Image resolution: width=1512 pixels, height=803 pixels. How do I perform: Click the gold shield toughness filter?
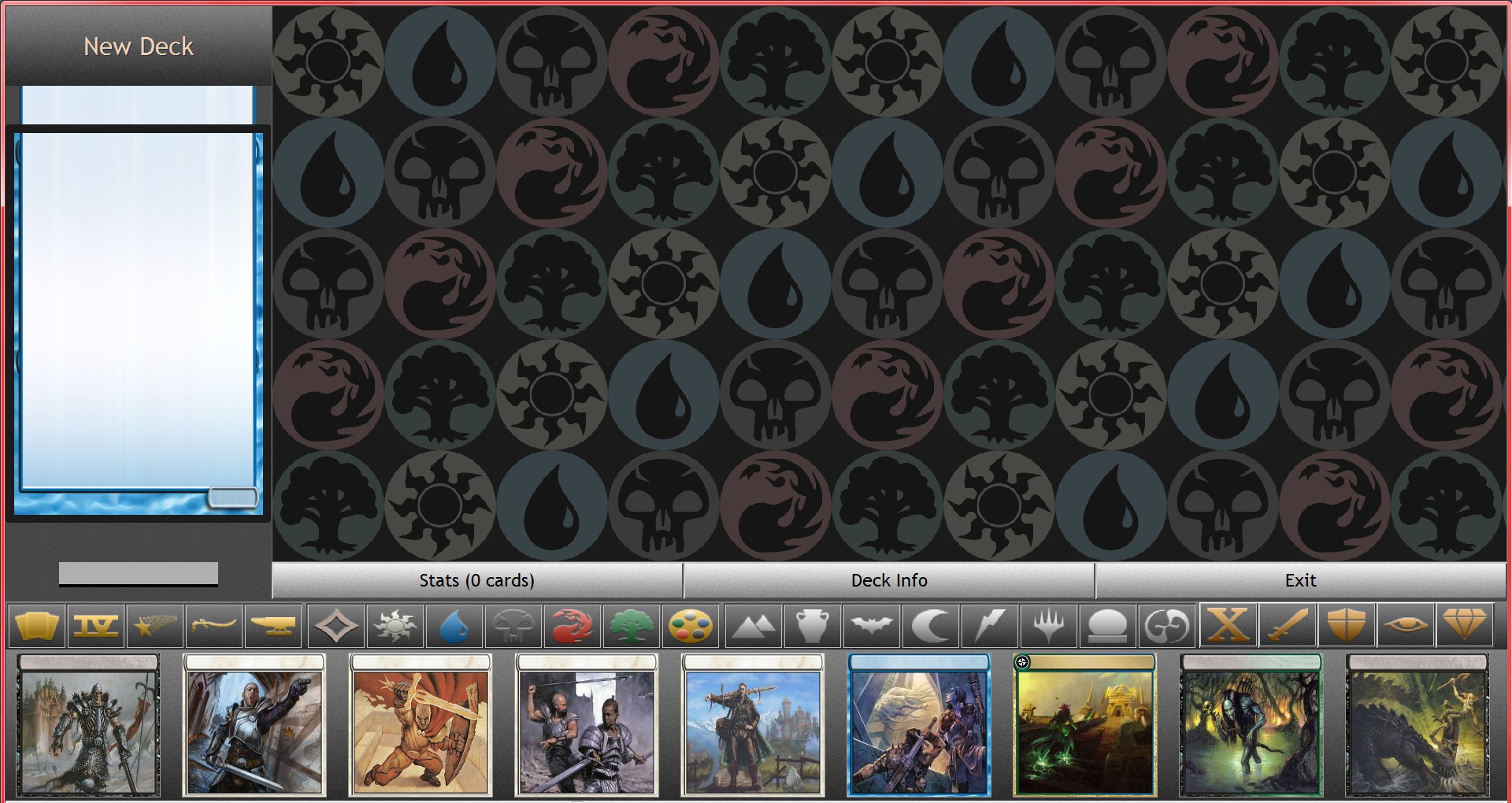tap(1347, 627)
